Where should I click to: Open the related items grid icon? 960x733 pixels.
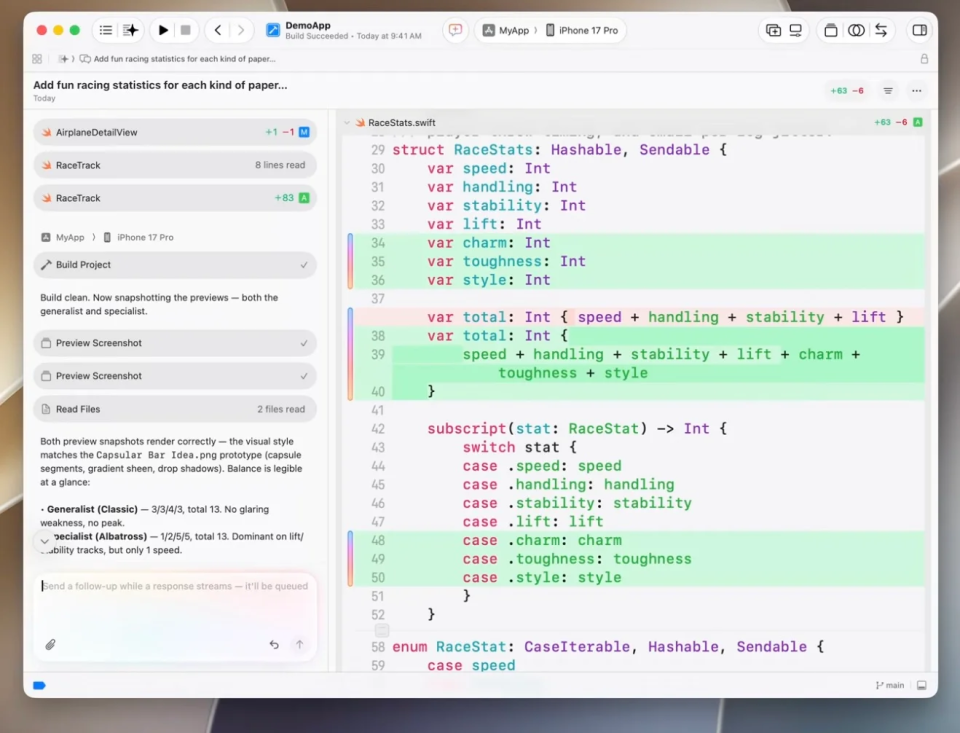37,59
